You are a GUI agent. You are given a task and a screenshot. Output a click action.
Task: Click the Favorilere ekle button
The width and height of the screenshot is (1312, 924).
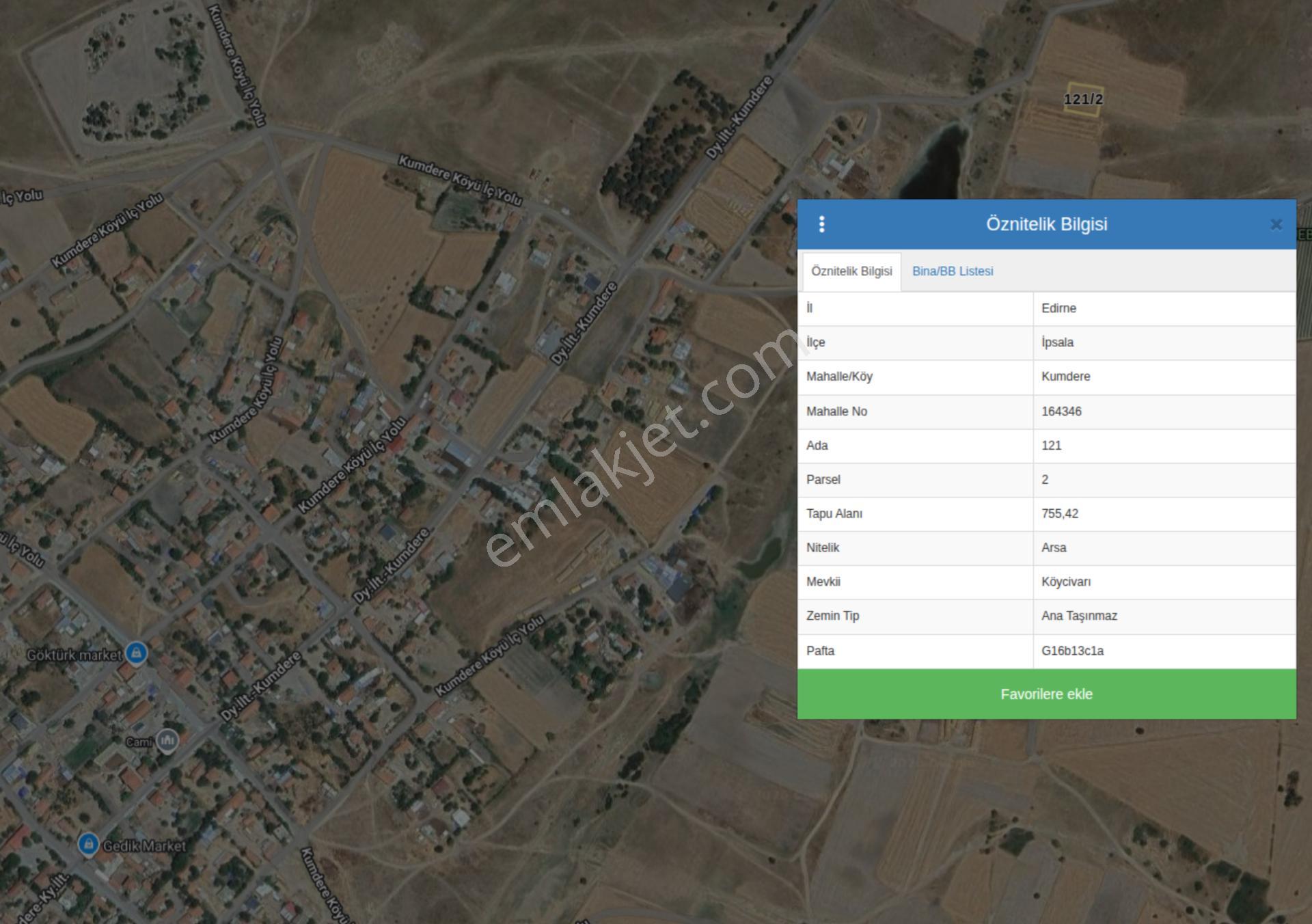click(1046, 694)
